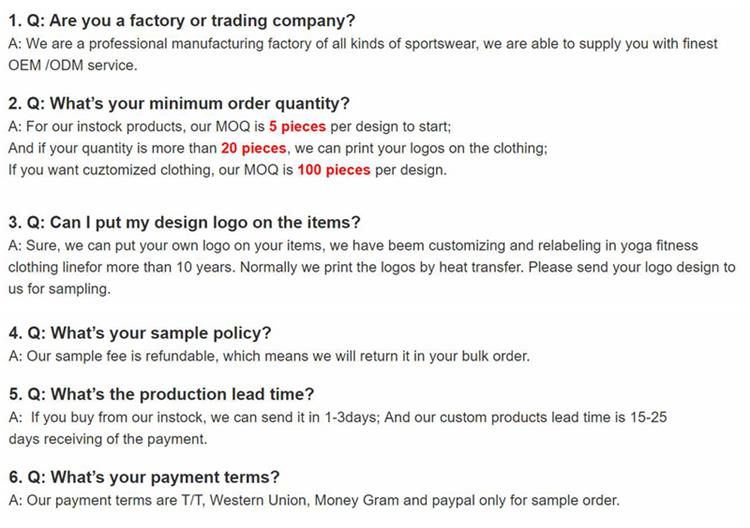Click the refundable sample fee answer

pos(268,355)
